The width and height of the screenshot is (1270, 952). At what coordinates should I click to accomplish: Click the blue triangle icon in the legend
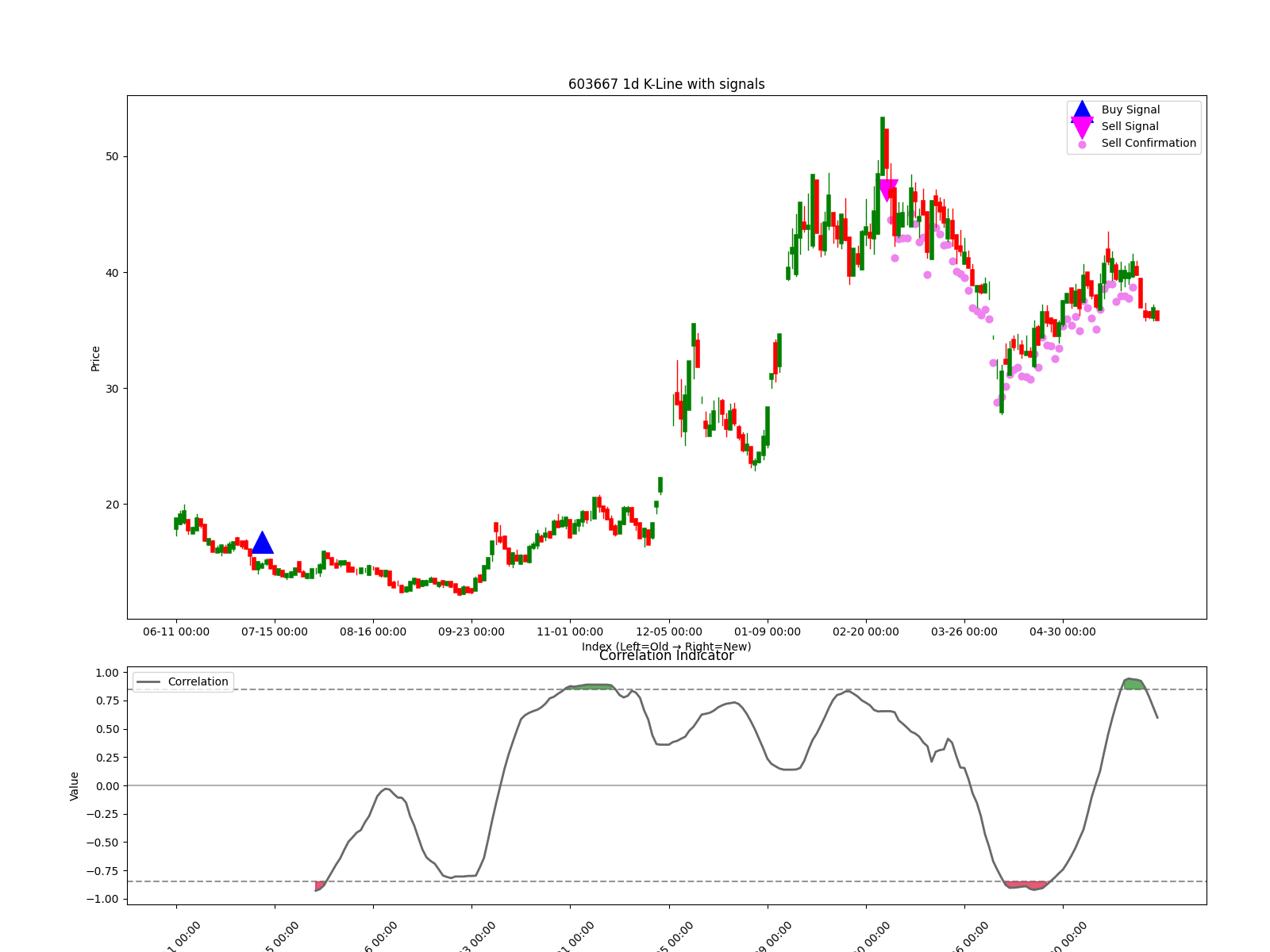pos(1082,110)
